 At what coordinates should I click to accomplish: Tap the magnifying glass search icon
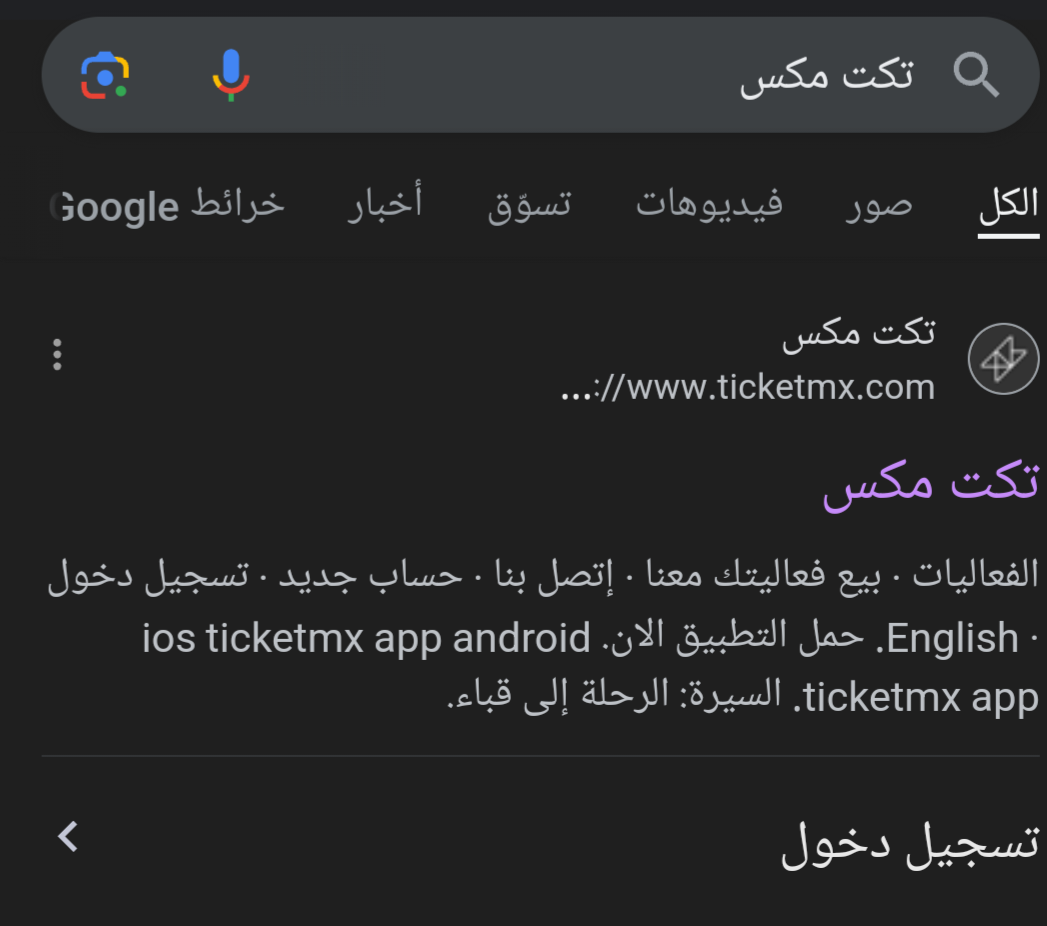tap(976, 75)
